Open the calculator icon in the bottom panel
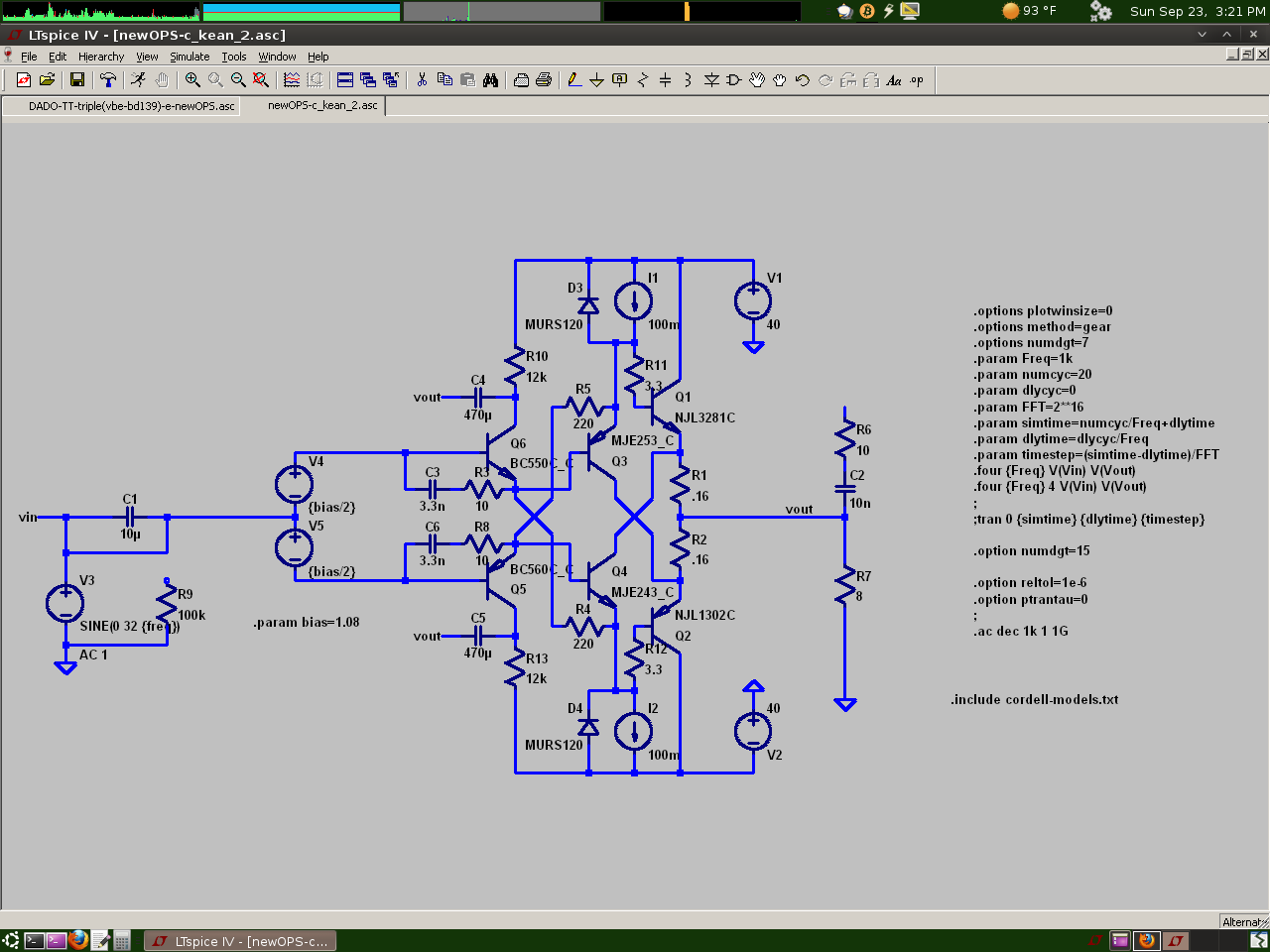 [122, 941]
